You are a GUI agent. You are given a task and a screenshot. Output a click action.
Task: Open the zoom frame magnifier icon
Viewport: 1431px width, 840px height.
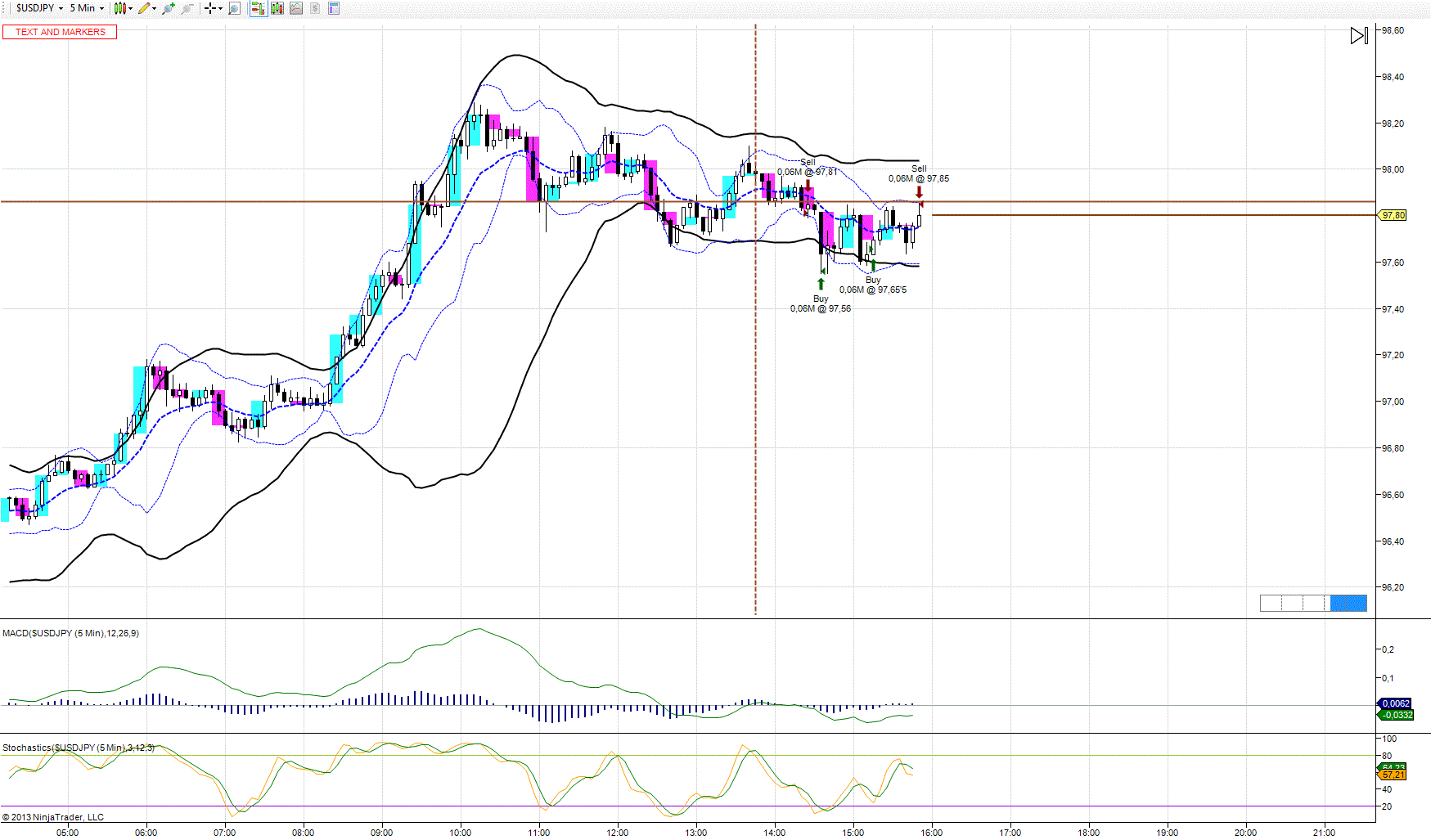(x=234, y=8)
